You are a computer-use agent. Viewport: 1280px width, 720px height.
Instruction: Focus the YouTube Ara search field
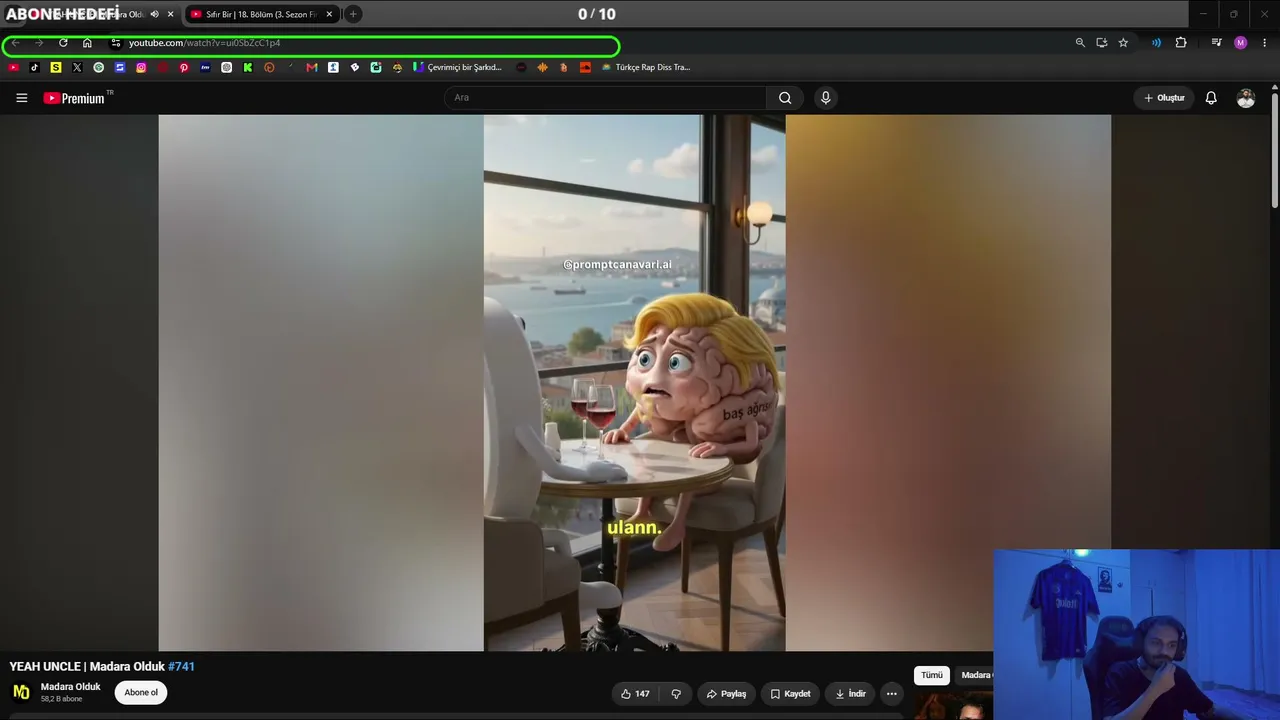[605, 98]
